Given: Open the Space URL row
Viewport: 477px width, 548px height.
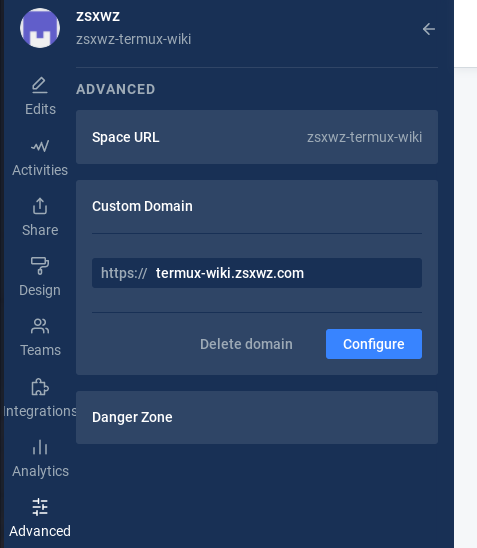Looking at the screenshot, I should click(x=257, y=137).
